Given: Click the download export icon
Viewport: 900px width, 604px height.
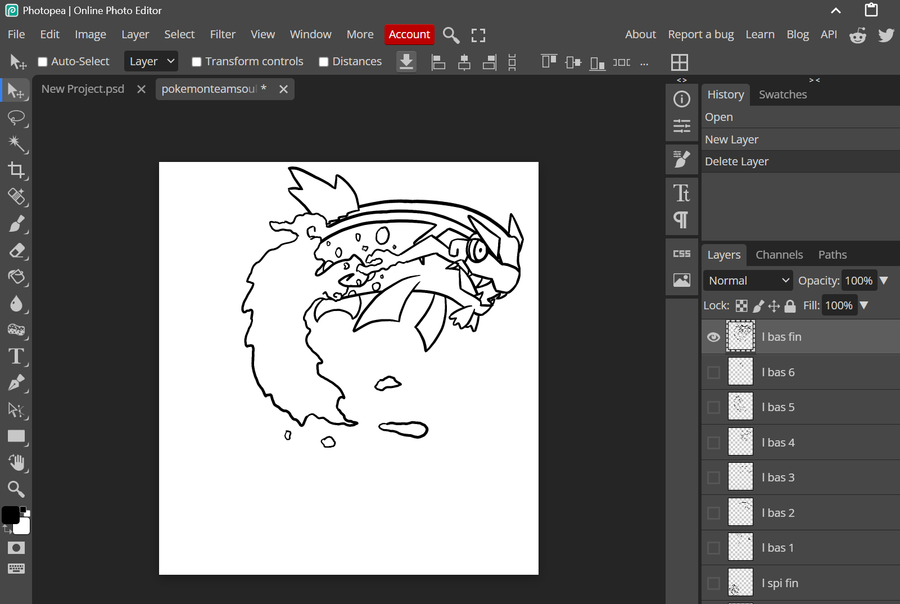Looking at the screenshot, I should tap(406, 61).
